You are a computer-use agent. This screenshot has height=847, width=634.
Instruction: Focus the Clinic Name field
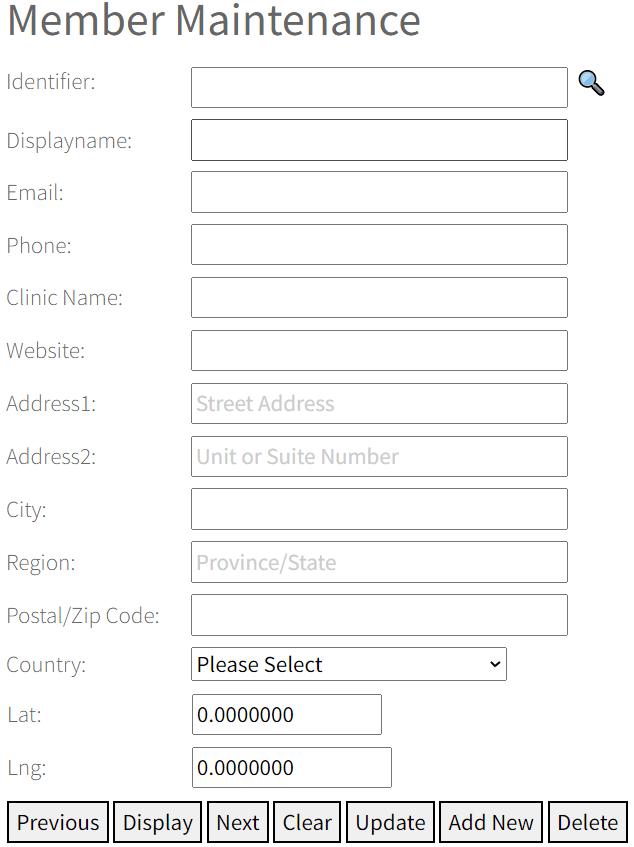379,298
